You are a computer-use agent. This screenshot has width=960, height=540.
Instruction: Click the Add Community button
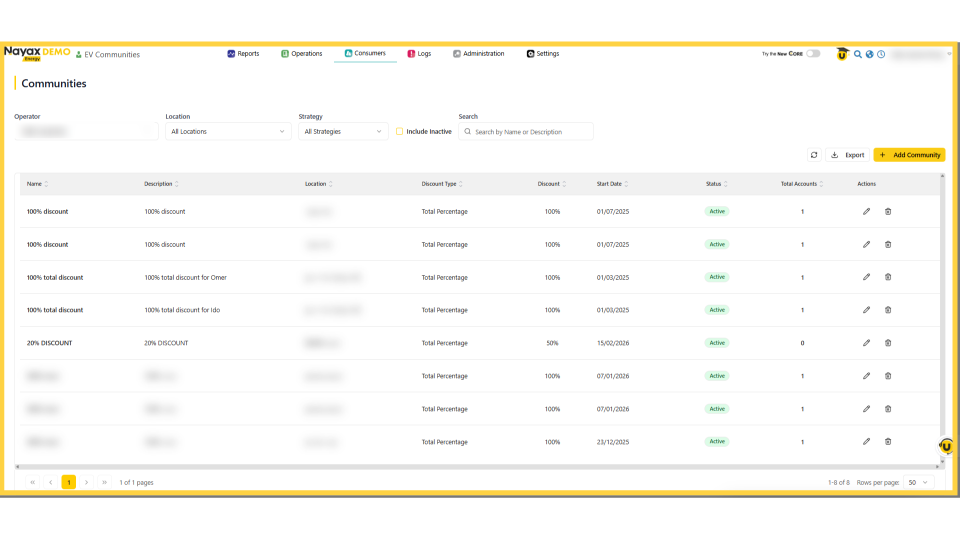pyautogui.click(x=909, y=155)
